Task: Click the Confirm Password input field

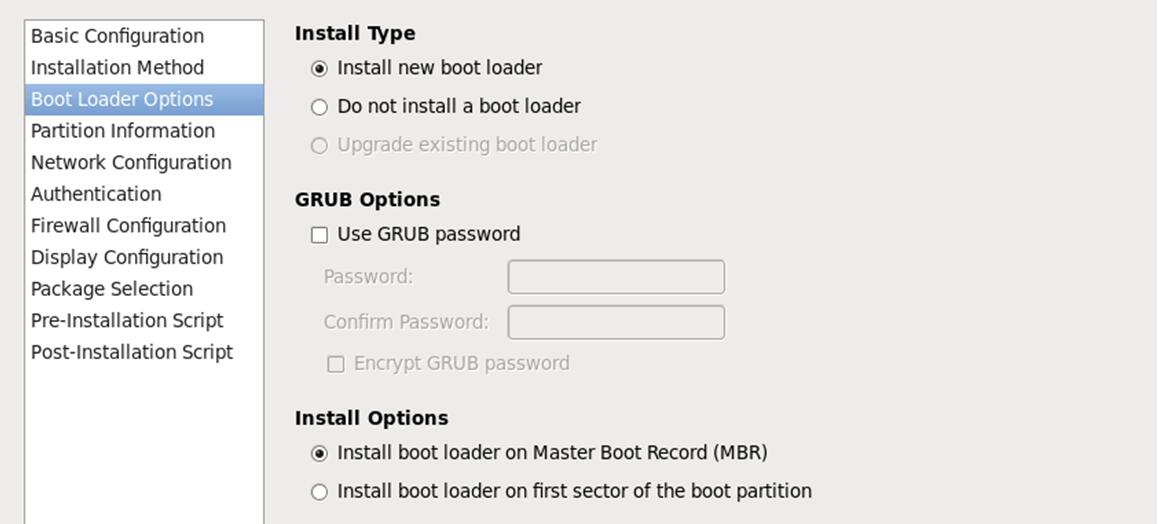Action: coord(616,322)
